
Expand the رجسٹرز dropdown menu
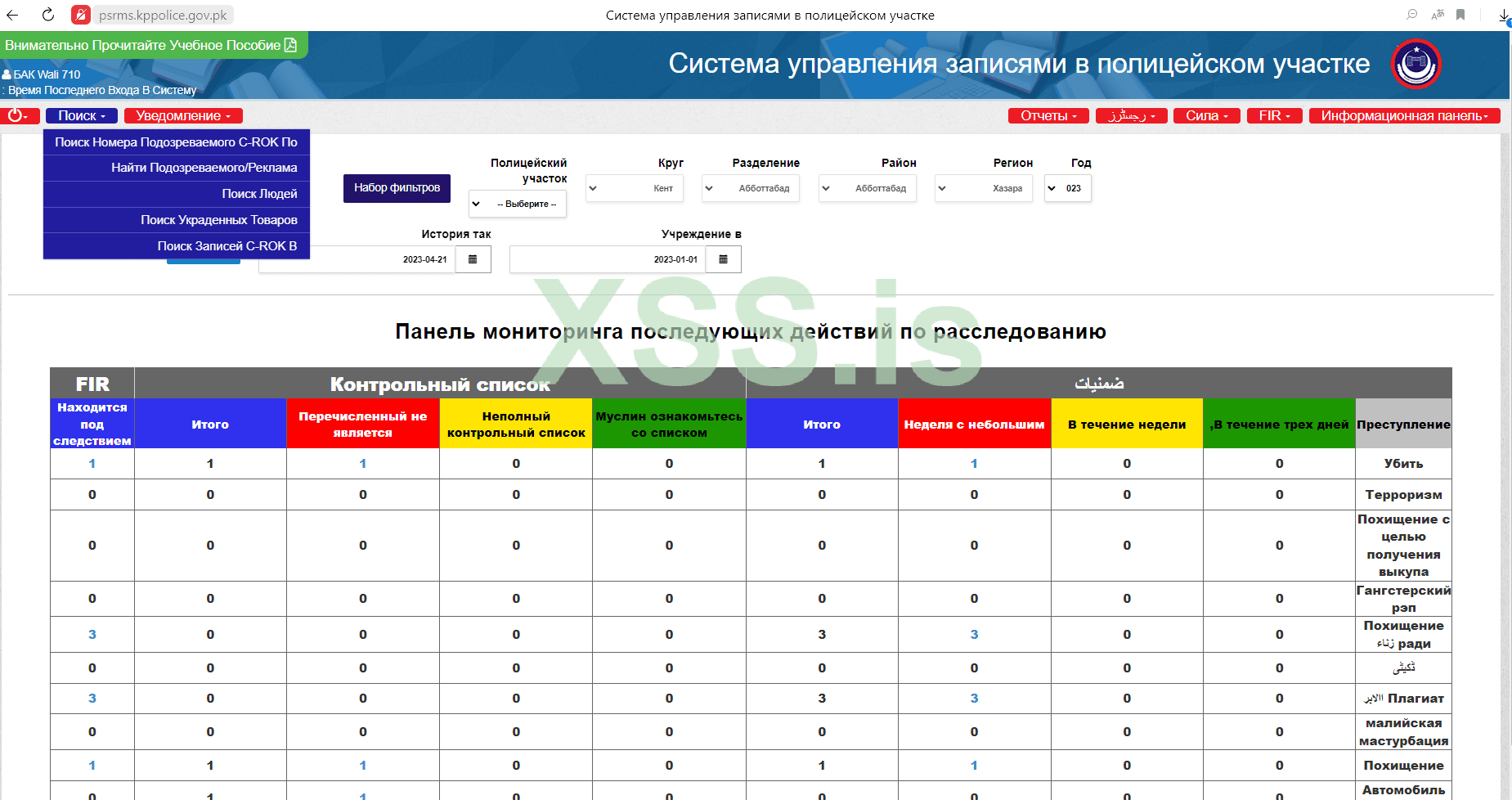[x=1132, y=116]
